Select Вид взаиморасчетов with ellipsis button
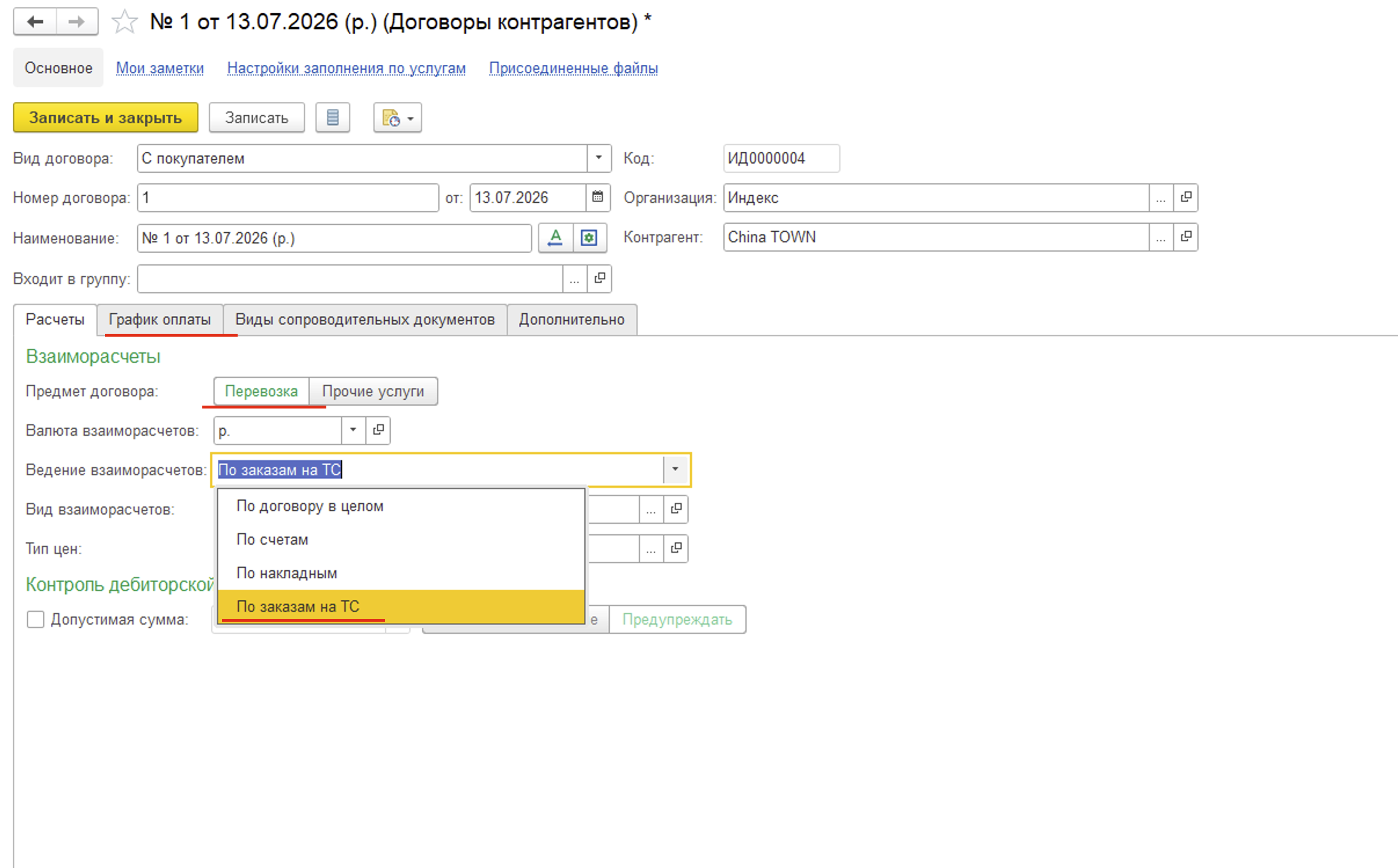1398x868 pixels. [x=651, y=509]
